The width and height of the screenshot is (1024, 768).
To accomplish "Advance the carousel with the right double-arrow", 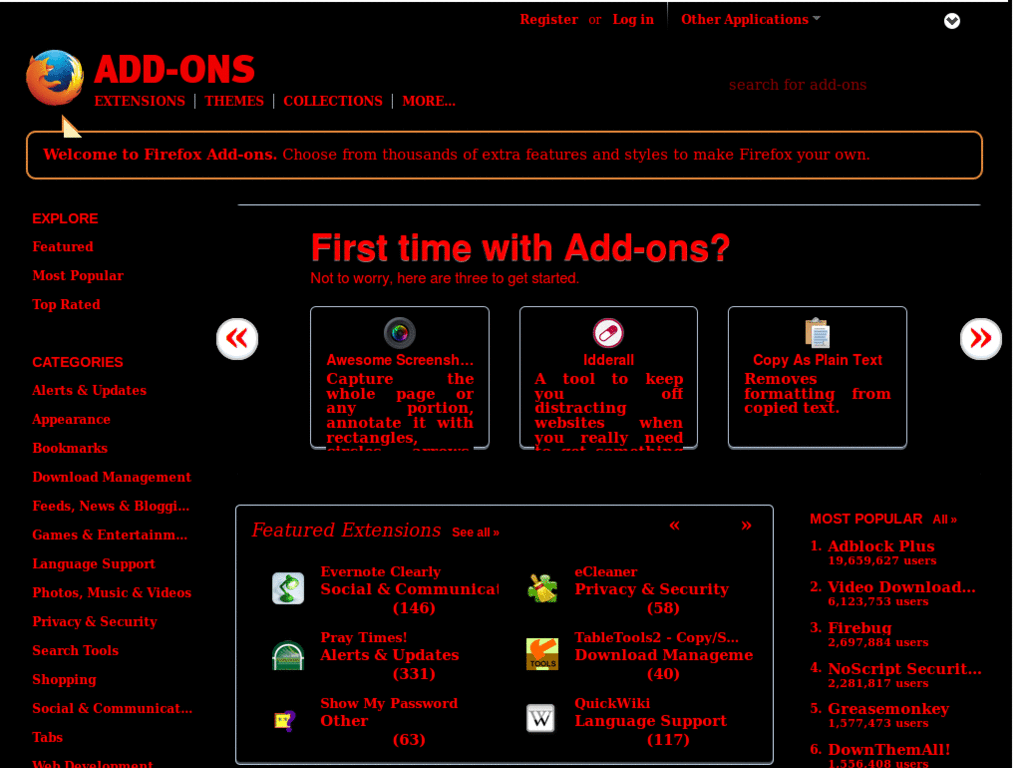I will 981,339.
